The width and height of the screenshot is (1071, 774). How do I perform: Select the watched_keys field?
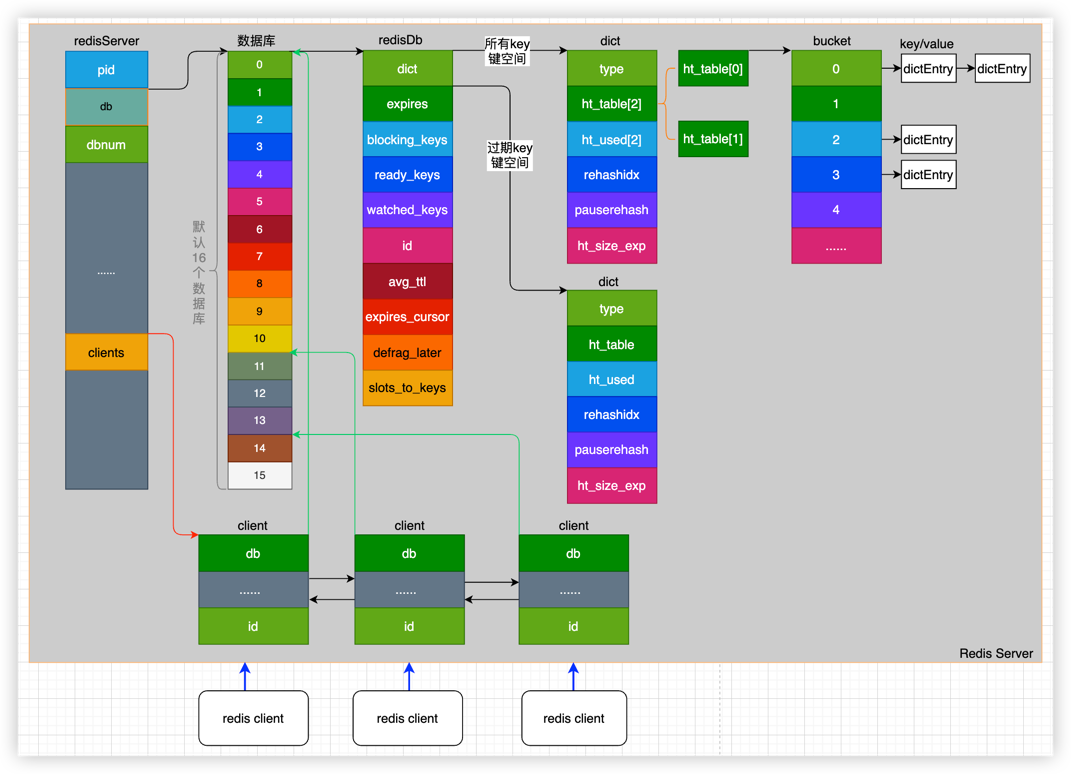[407, 210]
